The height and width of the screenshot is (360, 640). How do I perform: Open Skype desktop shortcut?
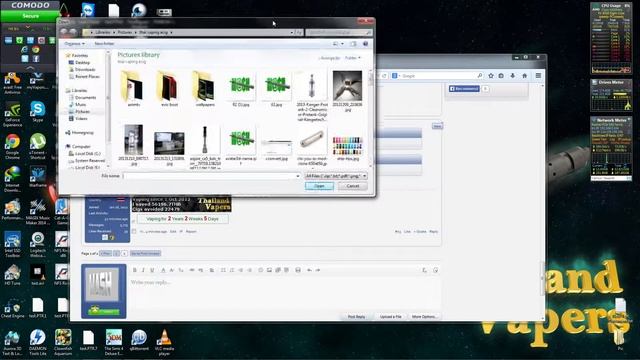(38, 111)
